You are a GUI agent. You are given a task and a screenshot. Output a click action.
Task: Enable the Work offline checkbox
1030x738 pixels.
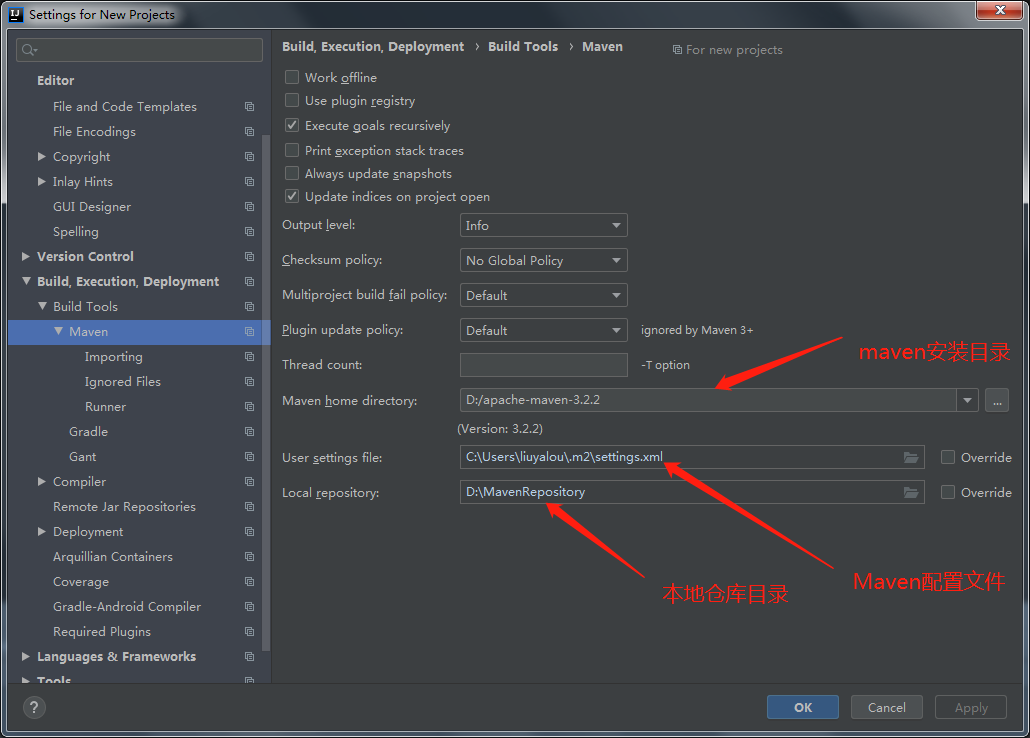click(x=293, y=77)
